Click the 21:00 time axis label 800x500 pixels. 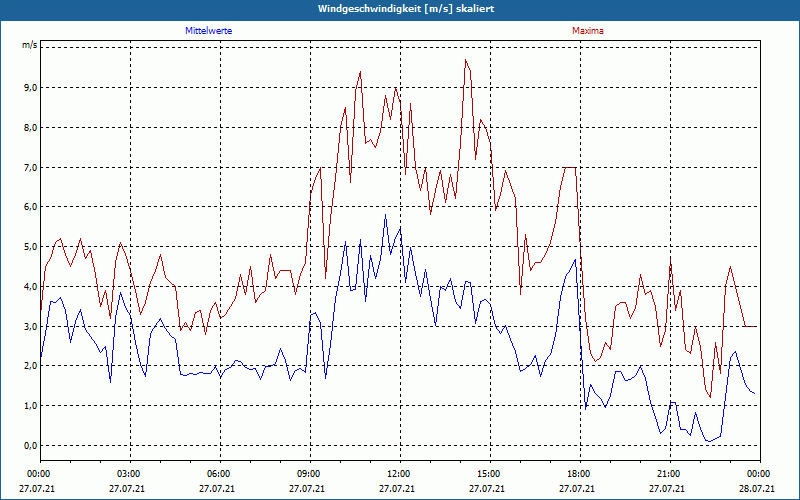tap(667, 474)
